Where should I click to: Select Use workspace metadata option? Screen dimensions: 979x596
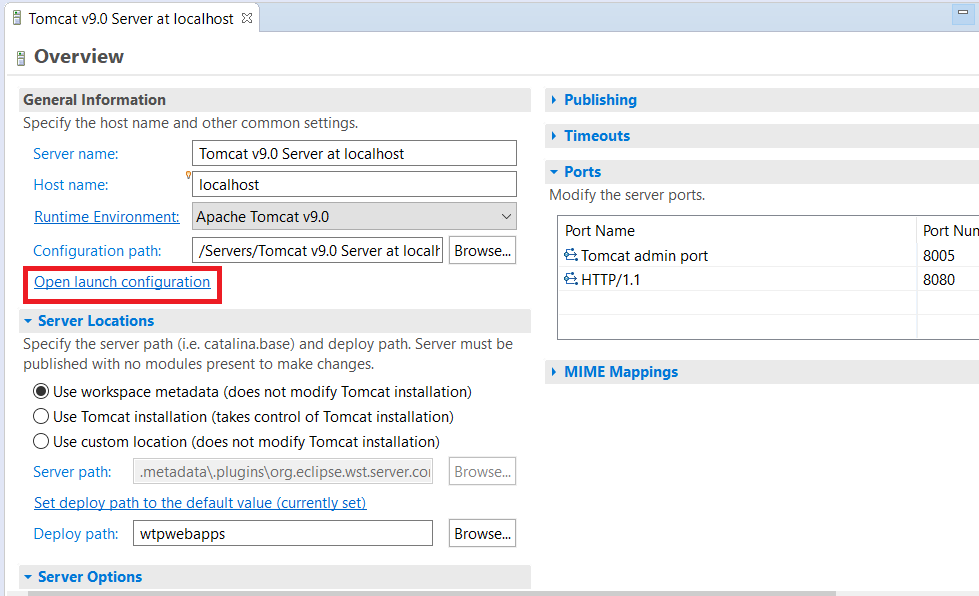tap(41, 391)
